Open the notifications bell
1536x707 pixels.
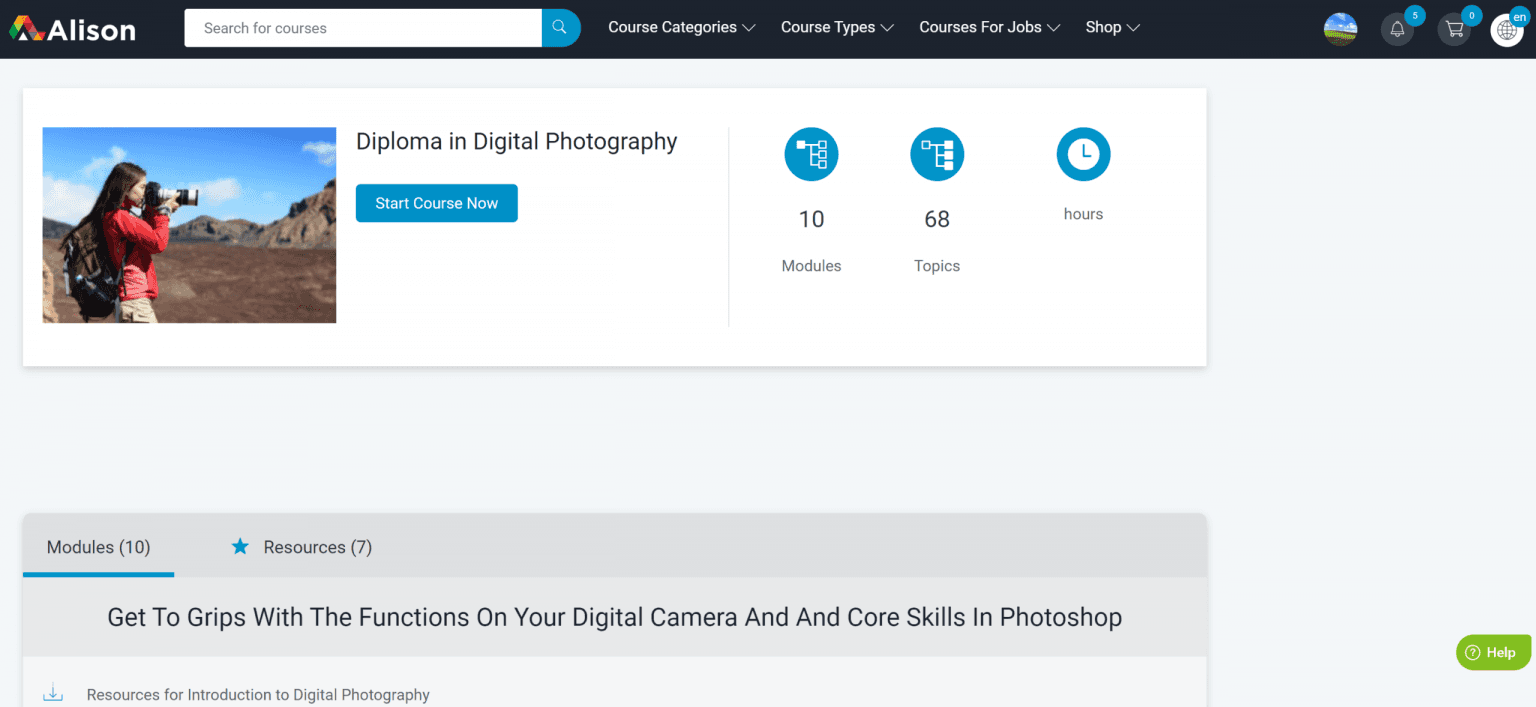(1397, 29)
